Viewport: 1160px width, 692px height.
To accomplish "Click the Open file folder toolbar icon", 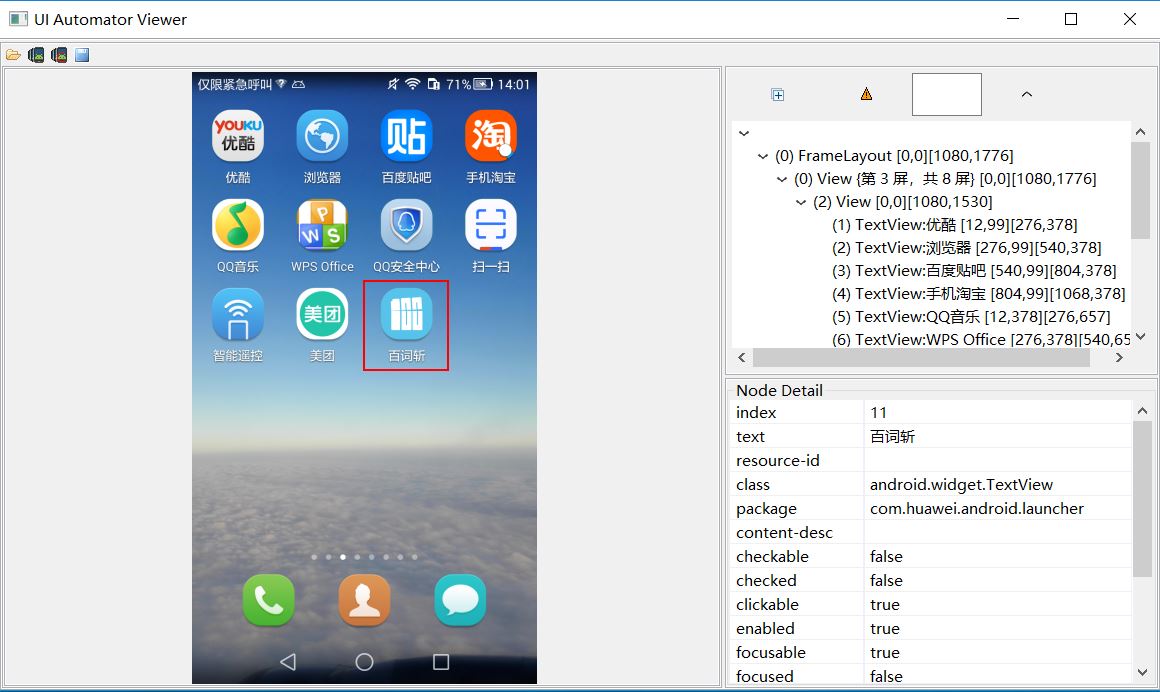I will tap(13, 55).
